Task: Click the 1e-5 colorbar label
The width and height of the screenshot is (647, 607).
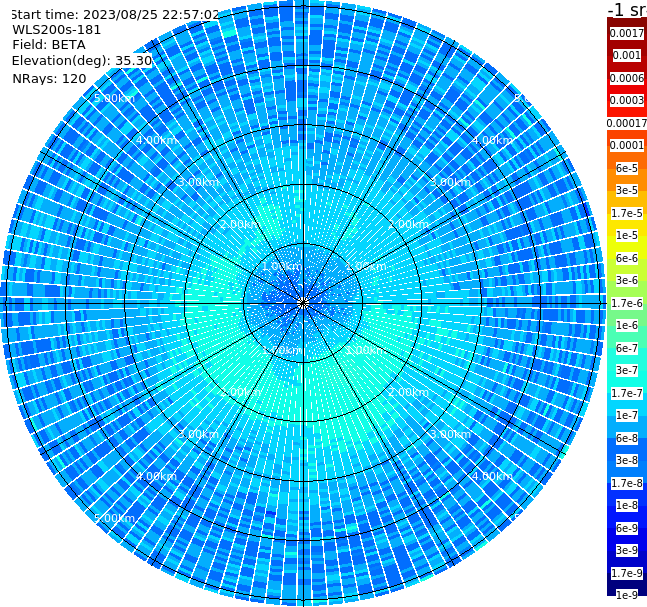Action: coord(627,235)
